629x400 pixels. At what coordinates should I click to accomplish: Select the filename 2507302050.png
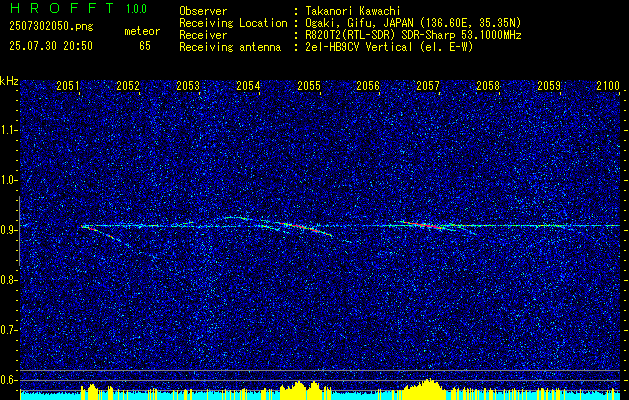pyautogui.click(x=51, y=26)
